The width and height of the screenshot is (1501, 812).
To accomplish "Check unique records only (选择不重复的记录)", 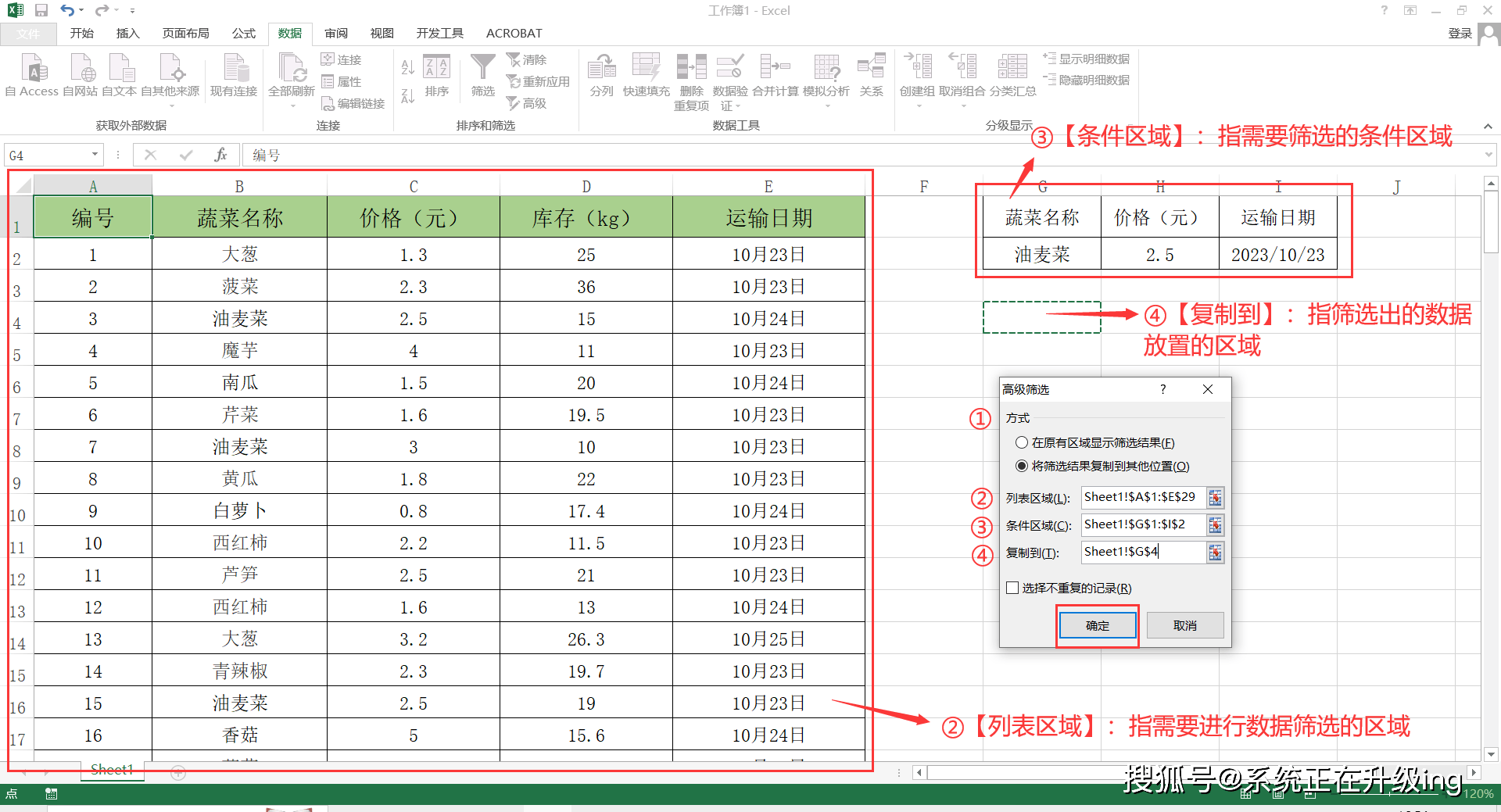I will pyautogui.click(x=1012, y=588).
